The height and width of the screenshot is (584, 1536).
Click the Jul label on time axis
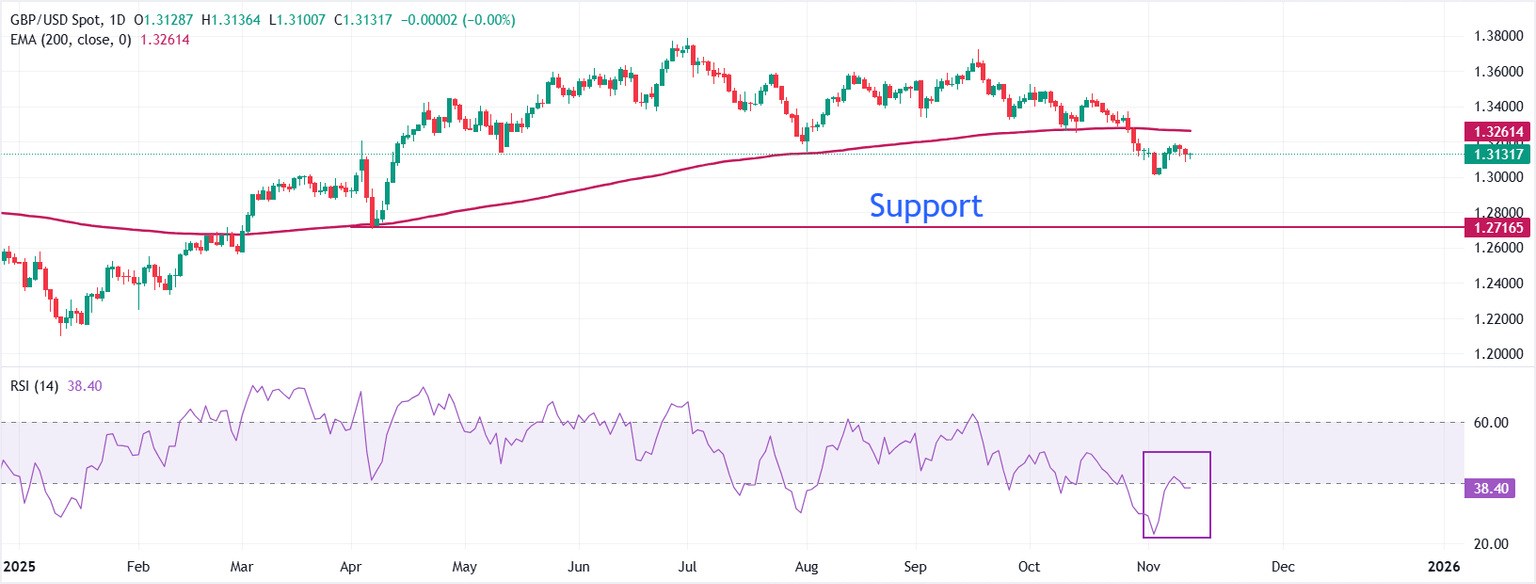tap(687, 566)
